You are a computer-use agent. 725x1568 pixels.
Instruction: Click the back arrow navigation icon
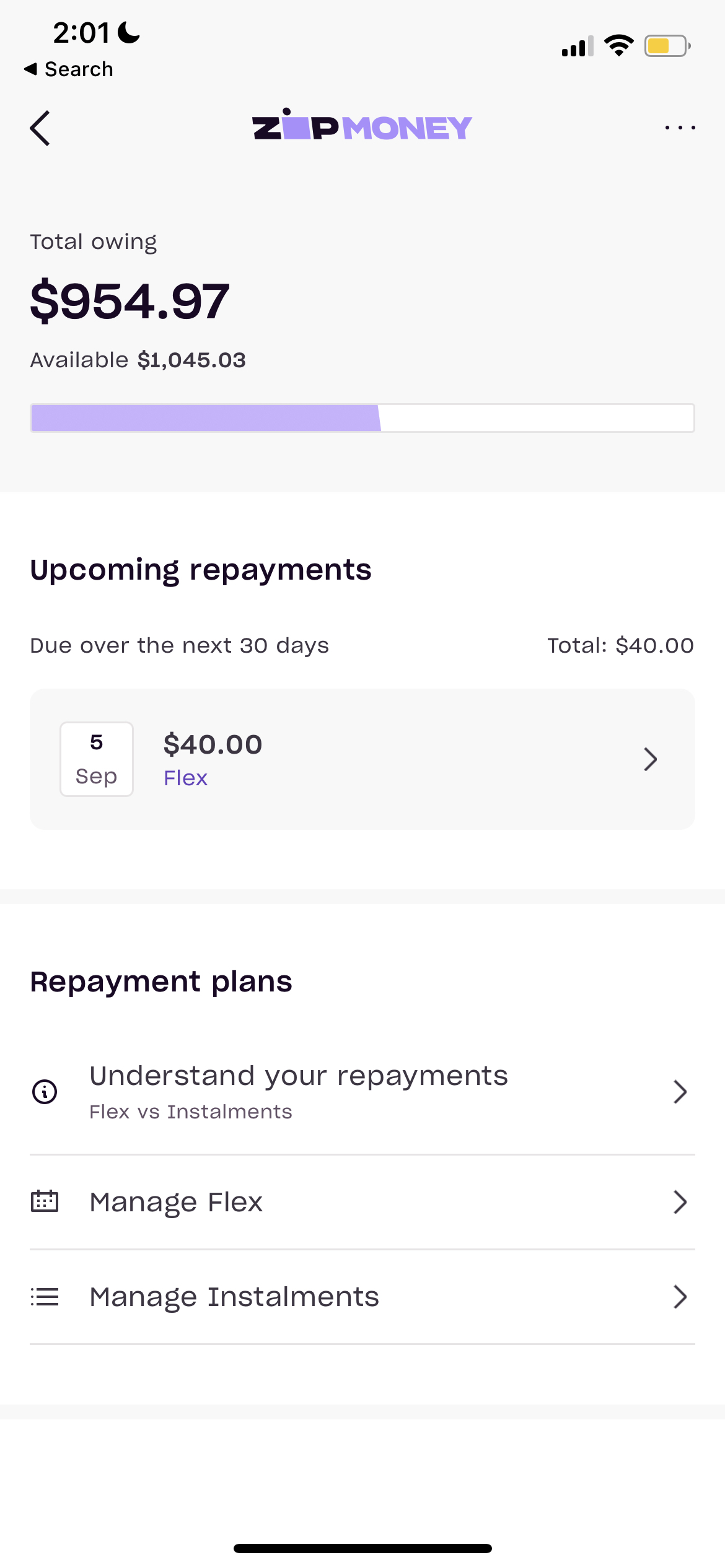coord(40,128)
